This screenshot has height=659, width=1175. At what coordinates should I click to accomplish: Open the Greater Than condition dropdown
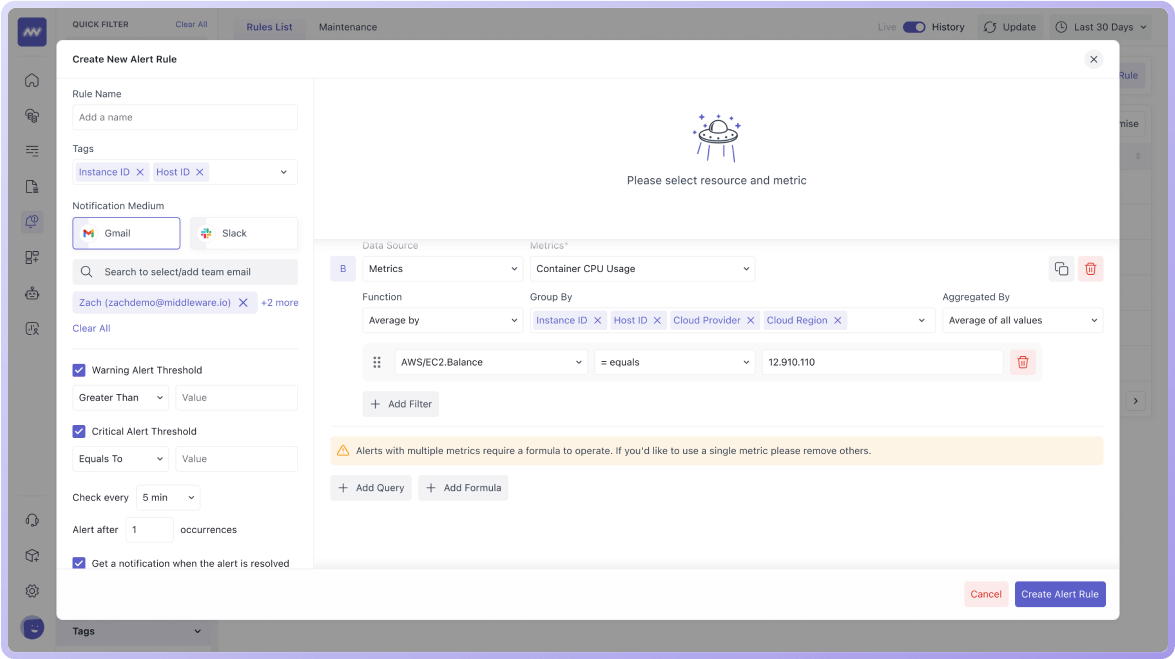[x=121, y=397]
